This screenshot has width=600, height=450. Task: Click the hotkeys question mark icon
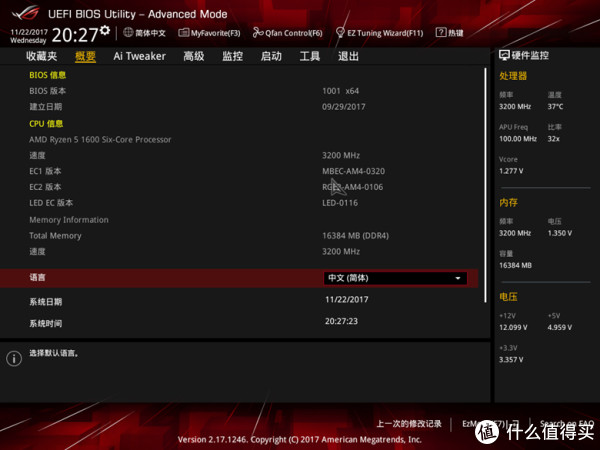[441, 33]
